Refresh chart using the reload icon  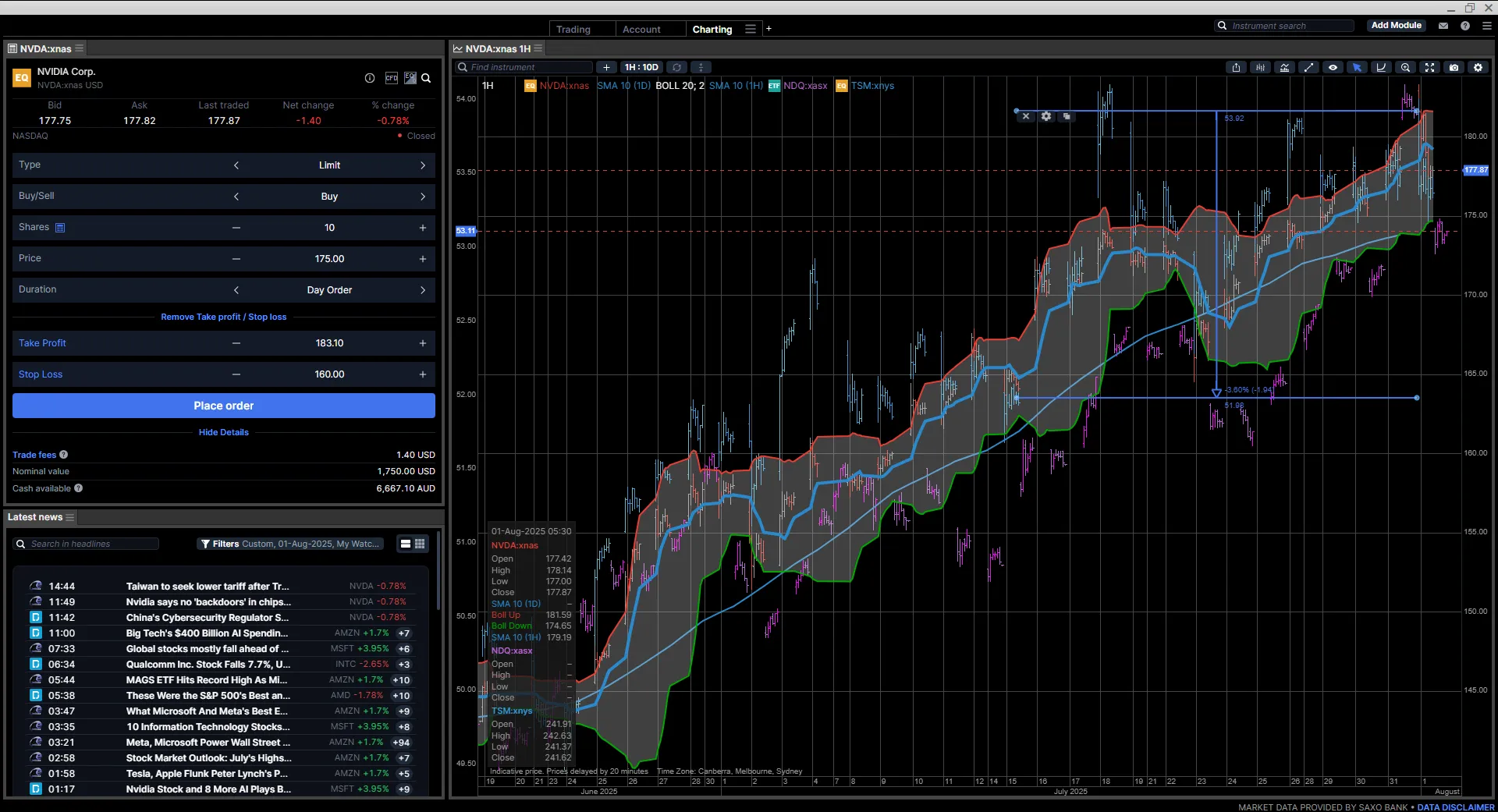(x=677, y=68)
